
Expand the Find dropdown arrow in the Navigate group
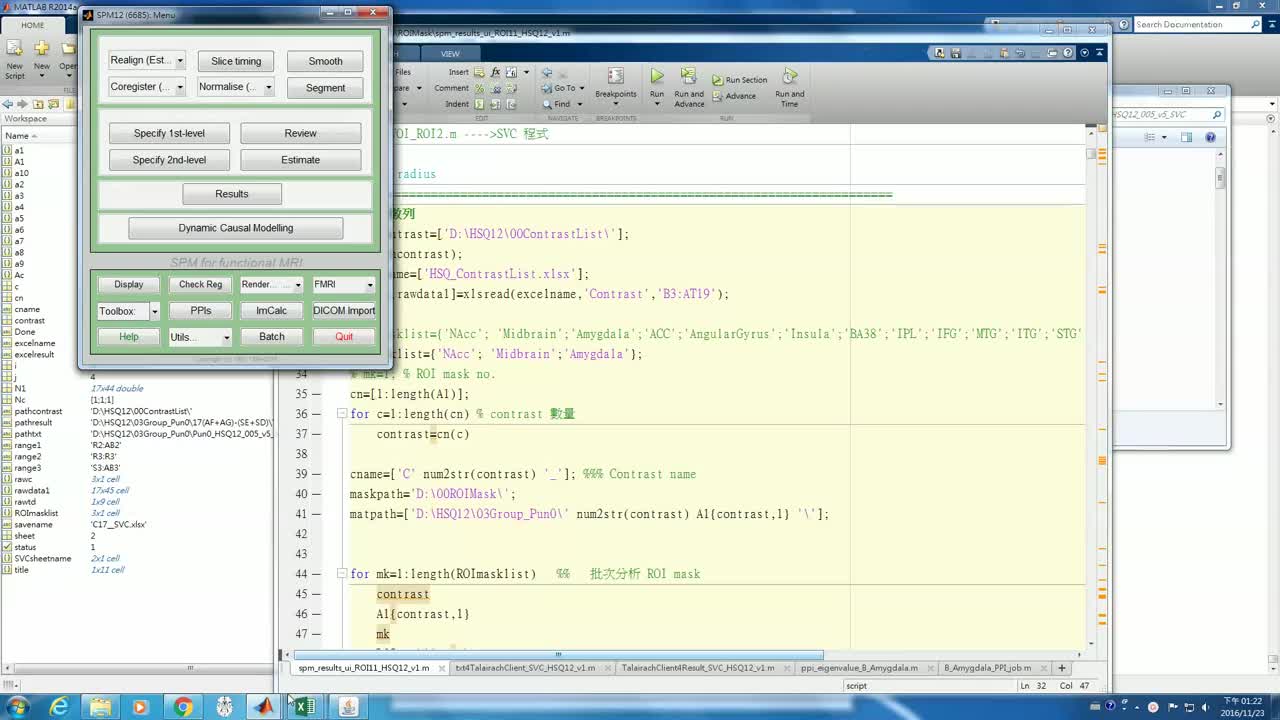pyautogui.click(x=578, y=104)
